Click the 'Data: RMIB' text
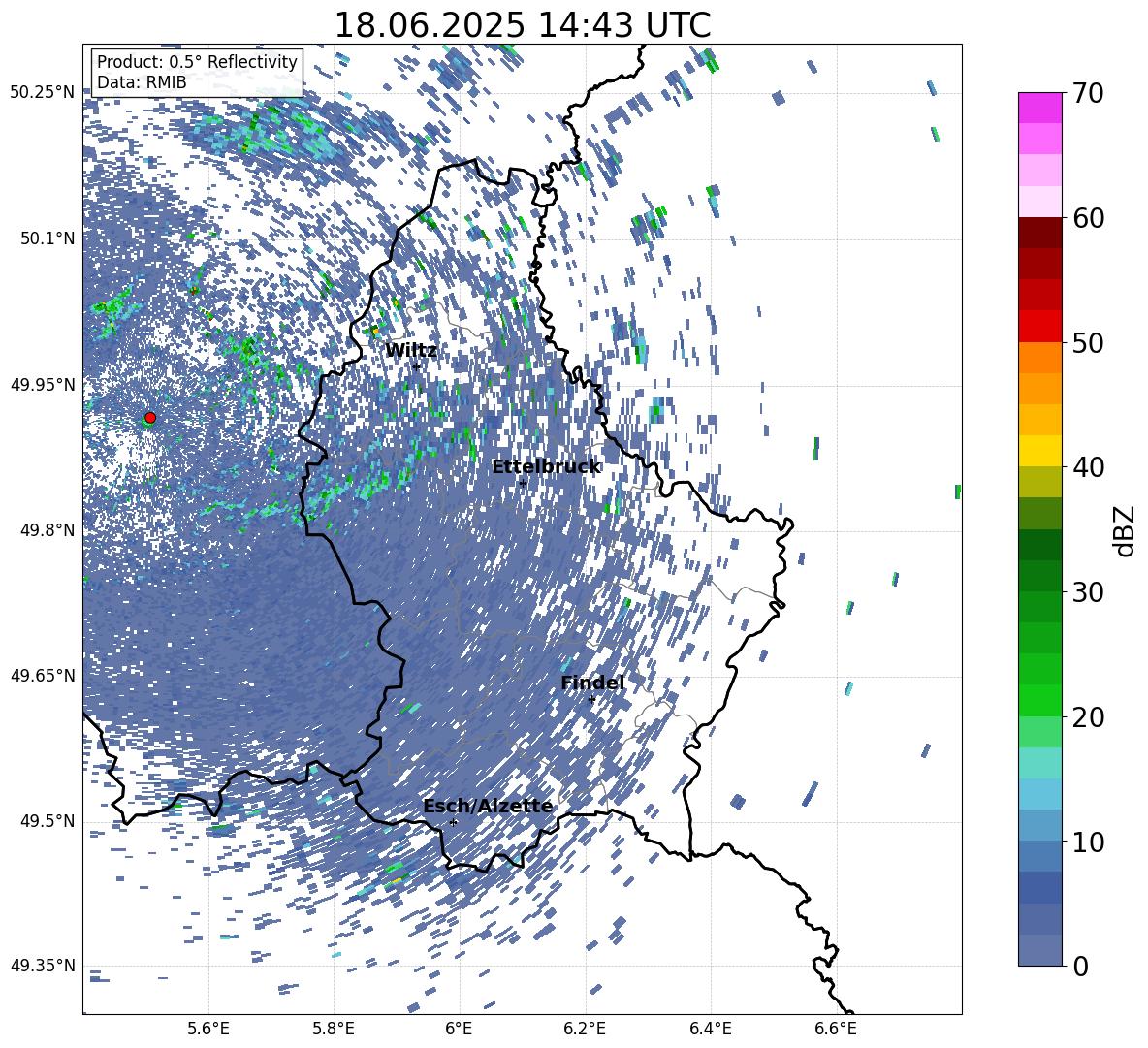Viewport: 1148px width, 1048px height. coord(142,82)
